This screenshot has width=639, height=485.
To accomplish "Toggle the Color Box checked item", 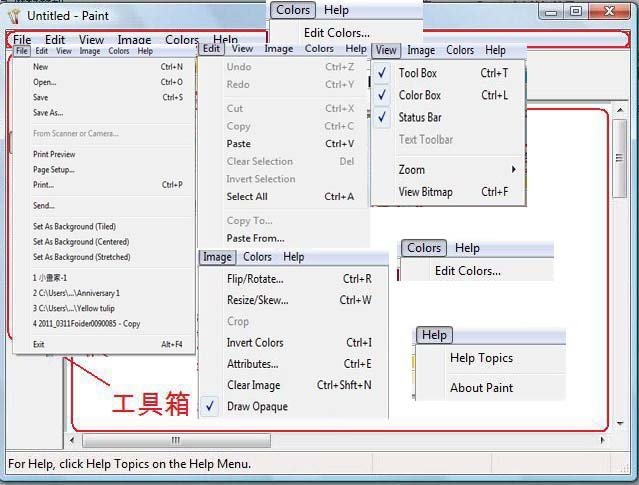I will (x=448, y=95).
